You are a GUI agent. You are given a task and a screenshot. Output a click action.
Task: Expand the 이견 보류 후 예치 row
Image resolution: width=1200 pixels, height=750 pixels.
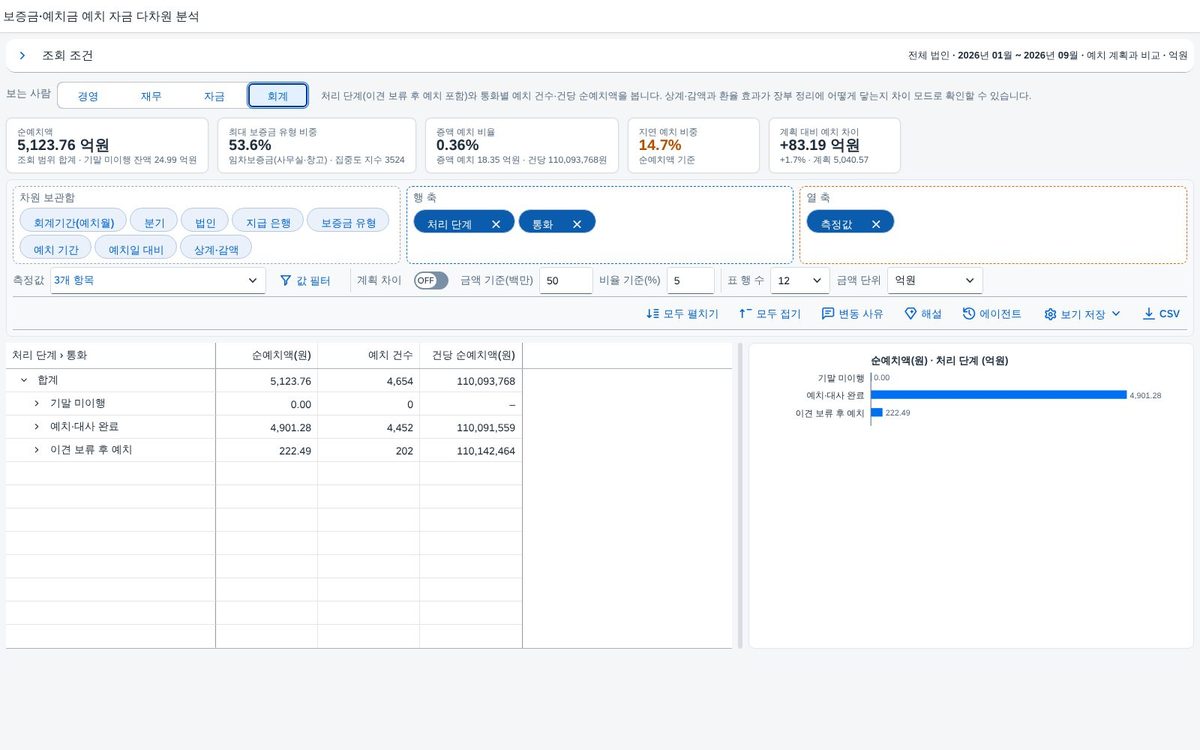(x=37, y=451)
